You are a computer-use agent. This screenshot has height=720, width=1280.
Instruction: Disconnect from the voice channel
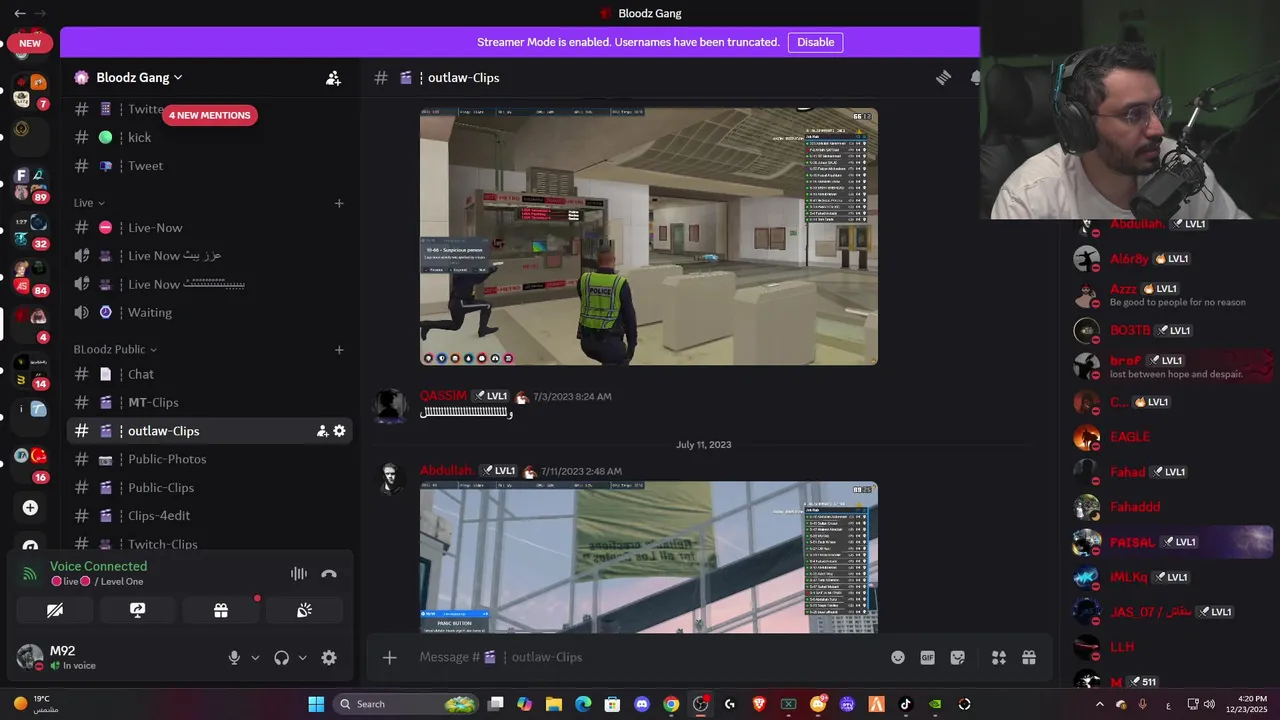tap(329, 573)
